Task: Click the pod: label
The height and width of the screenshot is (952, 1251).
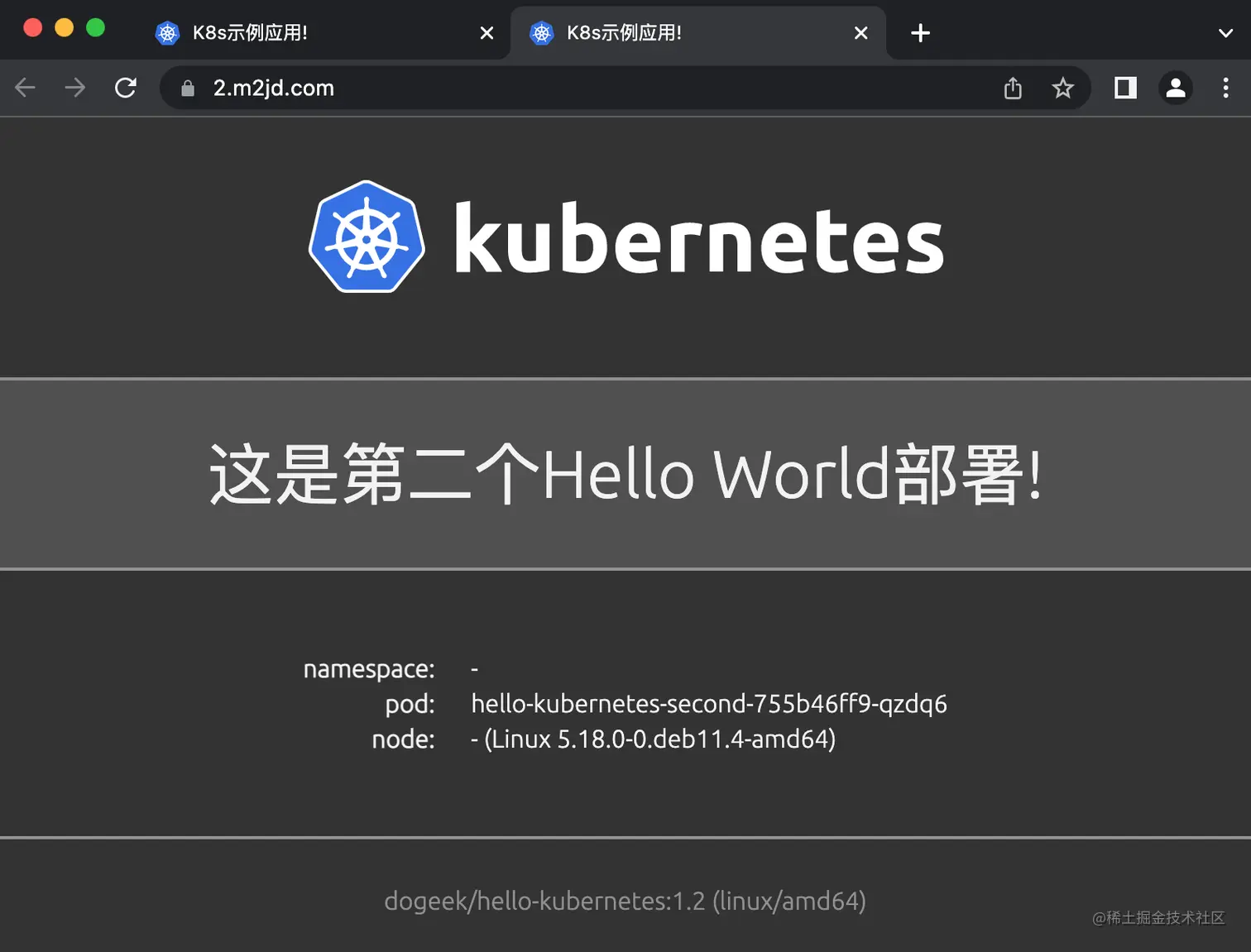Action: pyautogui.click(x=410, y=704)
